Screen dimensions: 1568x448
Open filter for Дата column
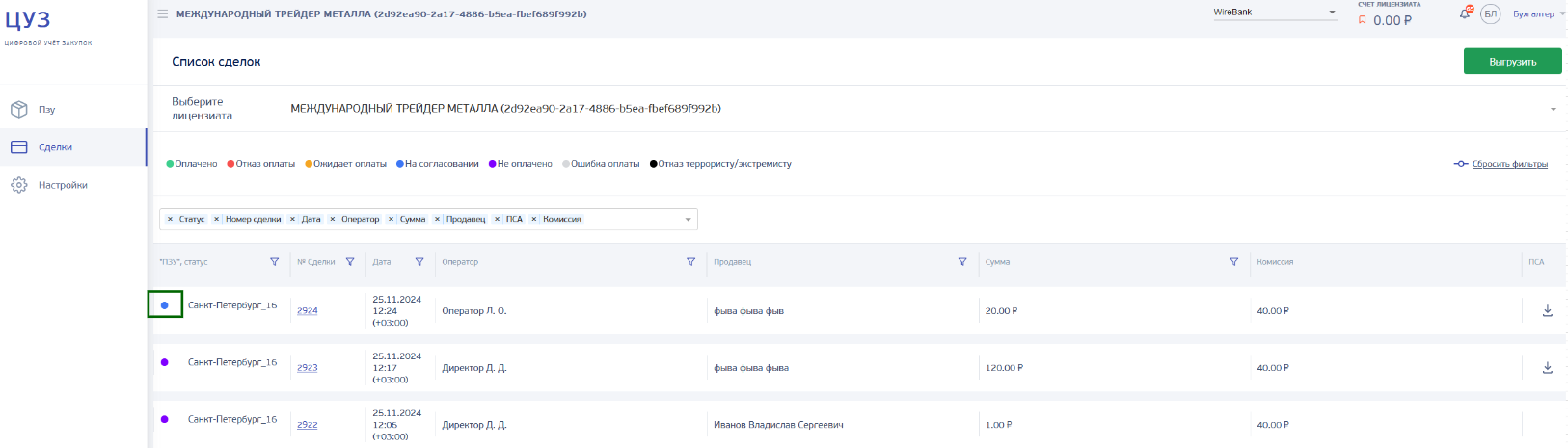pyautogui.click(x=419, y=262)
